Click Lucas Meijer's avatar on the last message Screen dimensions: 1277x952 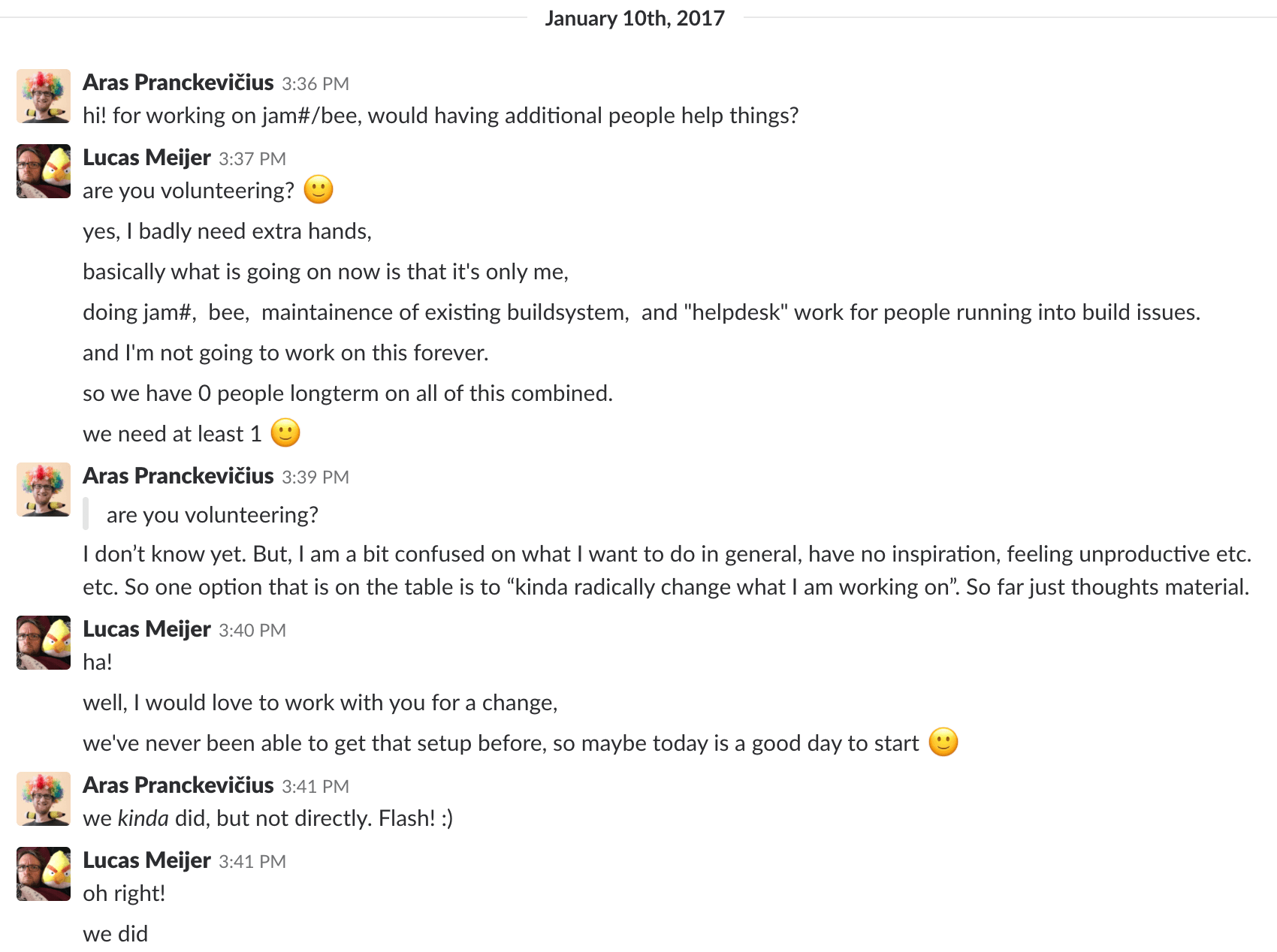click(44, 874)
